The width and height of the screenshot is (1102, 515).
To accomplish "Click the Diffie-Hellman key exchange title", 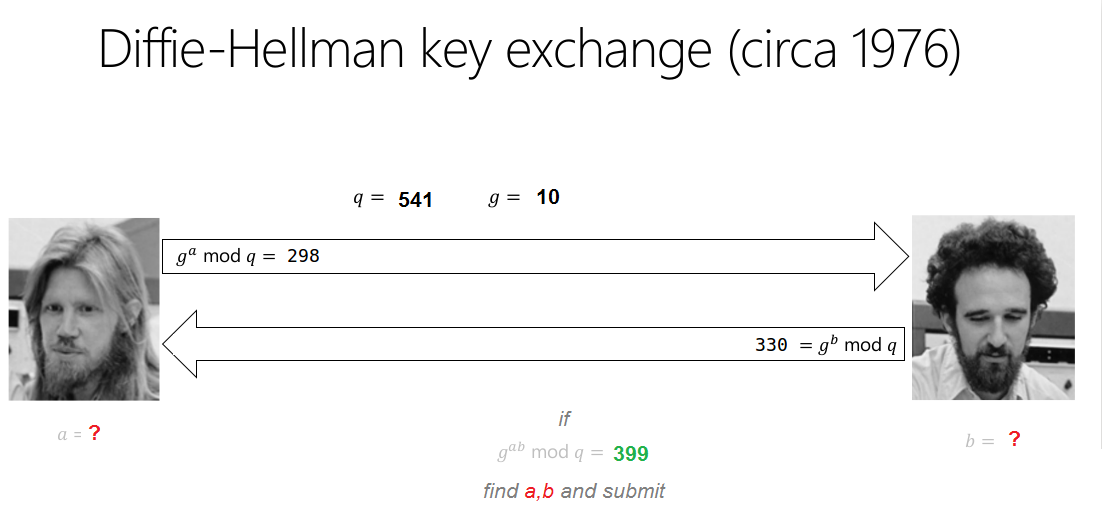I will coord(528,50).
